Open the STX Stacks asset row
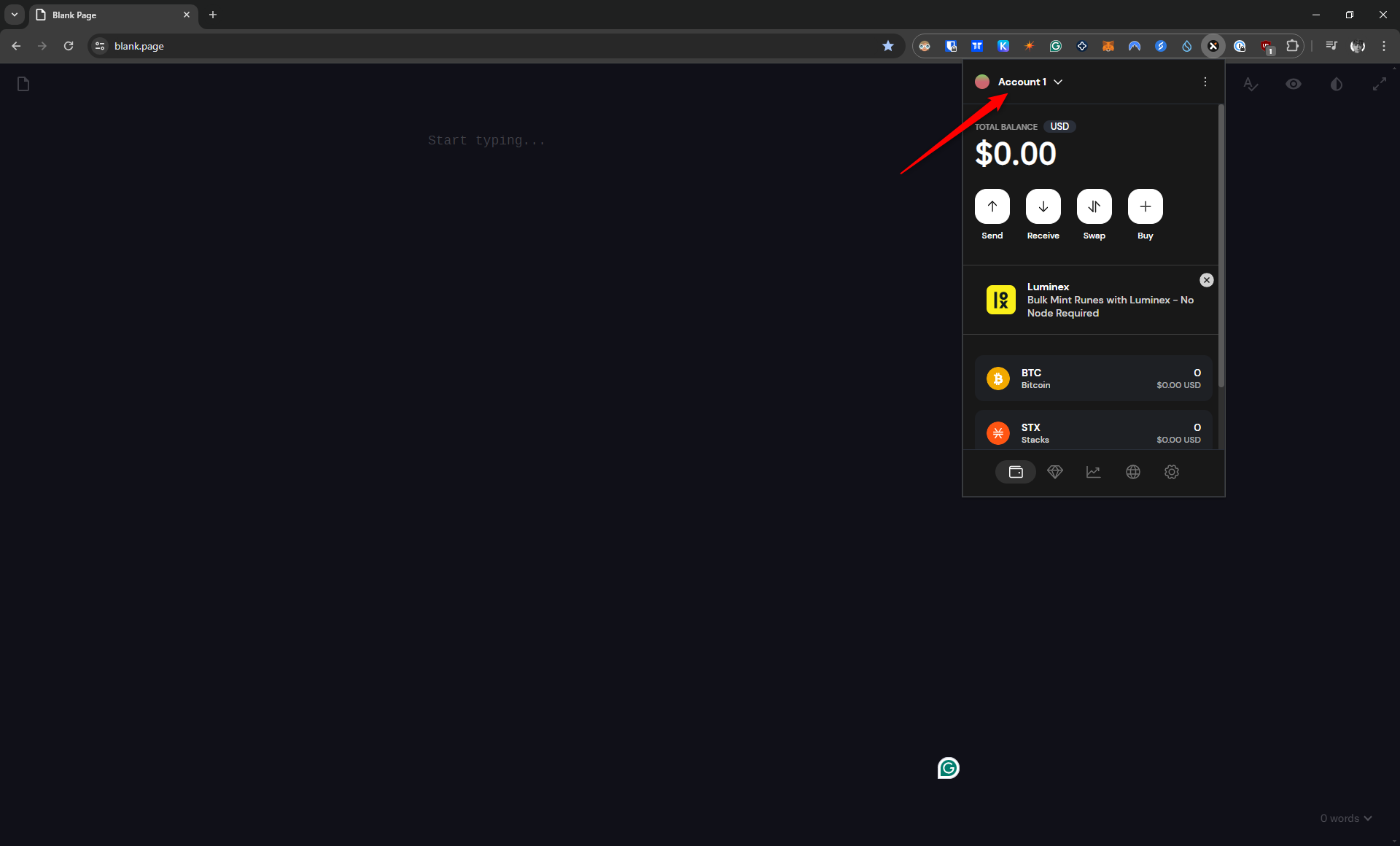 (1092, 432)
